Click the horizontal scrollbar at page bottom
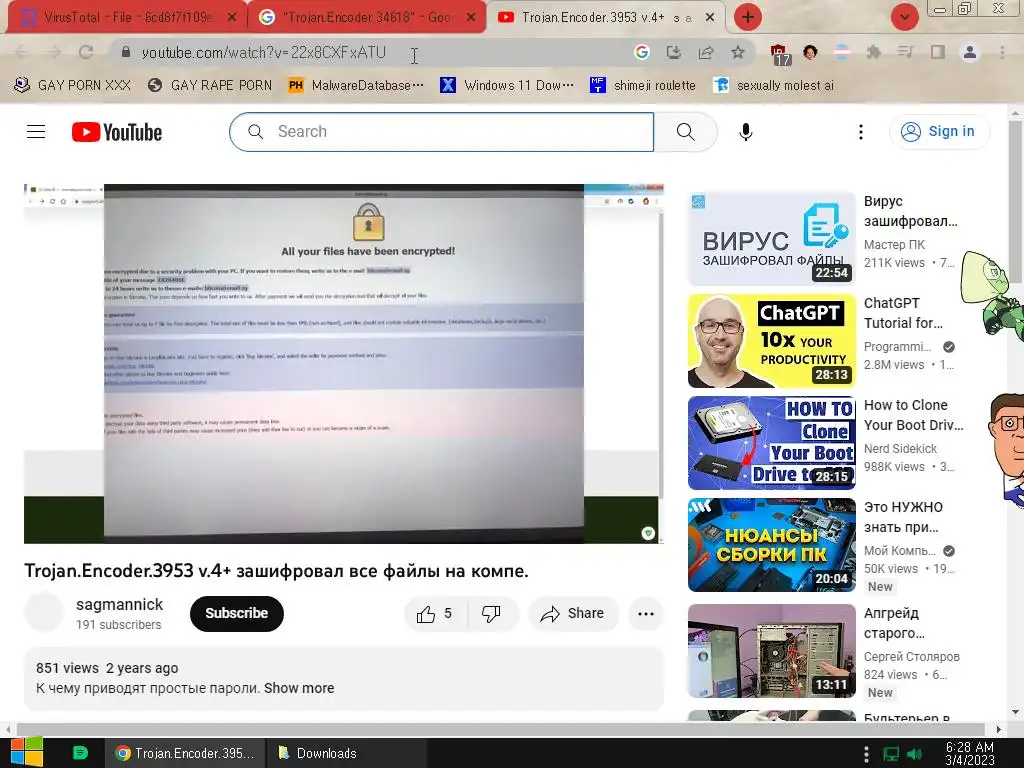 (x=502, y=729)
